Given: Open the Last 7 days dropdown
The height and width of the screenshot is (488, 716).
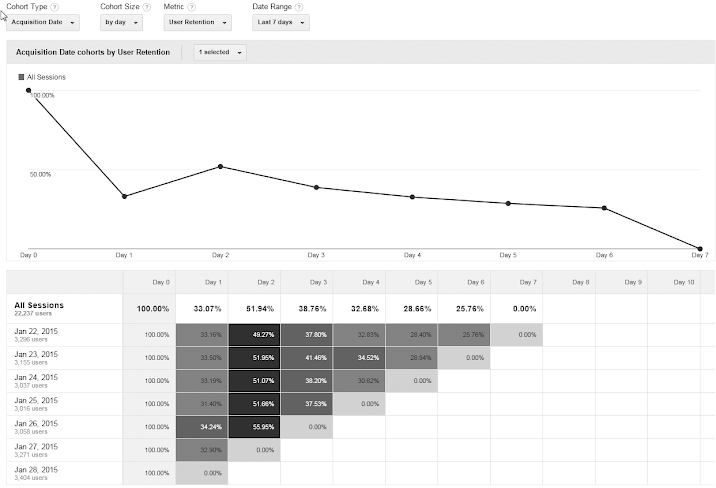Looking at the screenshot, I should tap(281, 22).
